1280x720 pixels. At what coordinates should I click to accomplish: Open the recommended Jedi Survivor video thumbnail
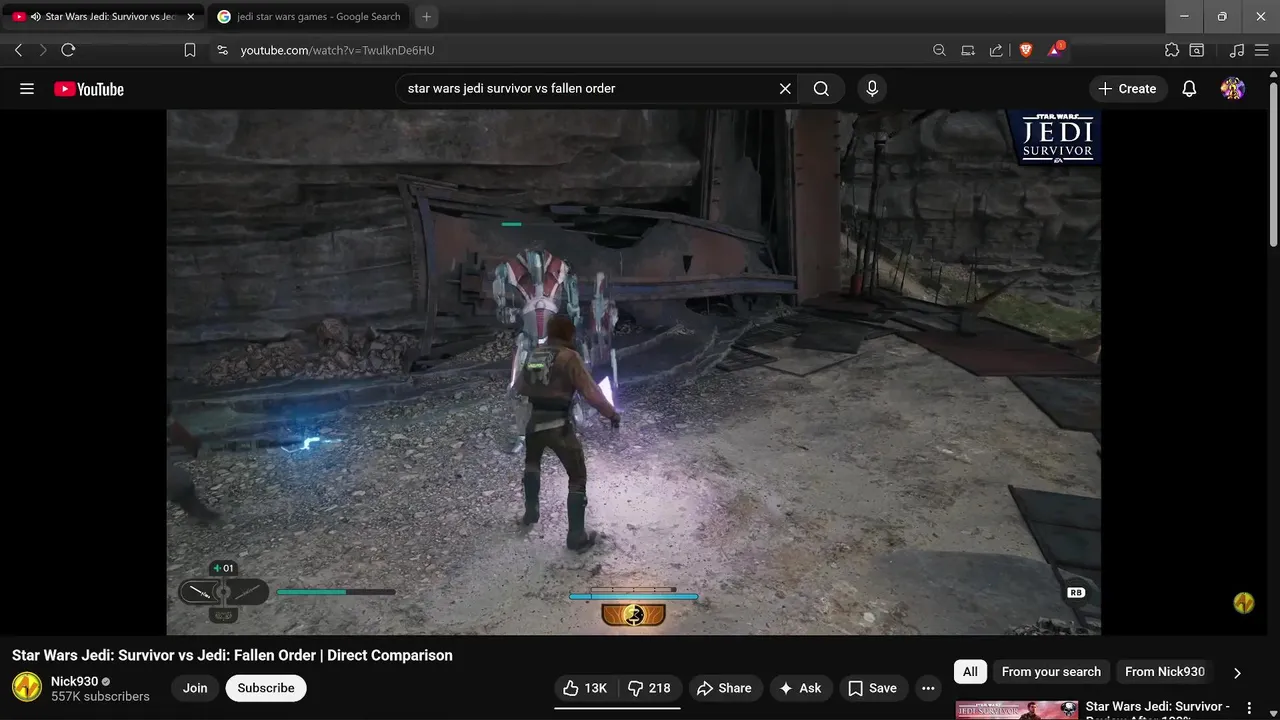click(x=1017, y=710)
